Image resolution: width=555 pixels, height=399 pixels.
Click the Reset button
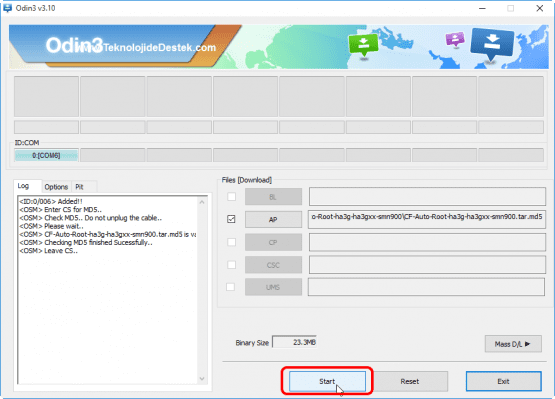pyautogui.click(x=410, y=381)
